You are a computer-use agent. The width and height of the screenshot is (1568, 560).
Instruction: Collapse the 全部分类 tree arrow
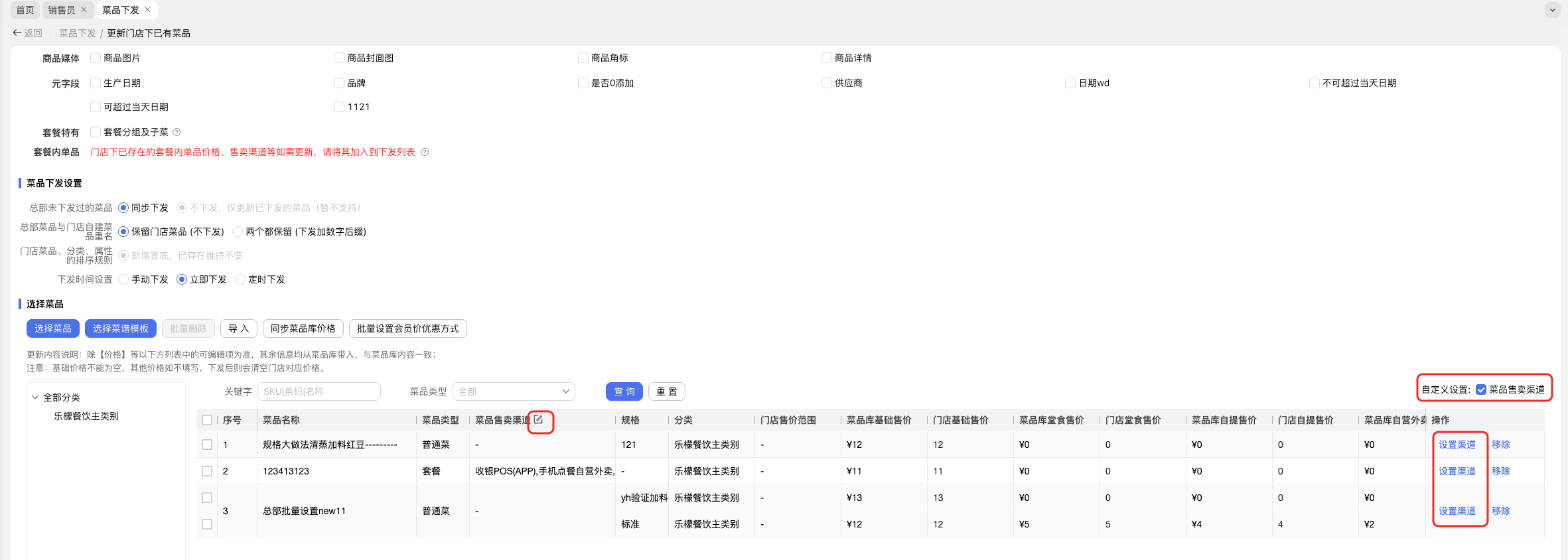click(35, 397)
